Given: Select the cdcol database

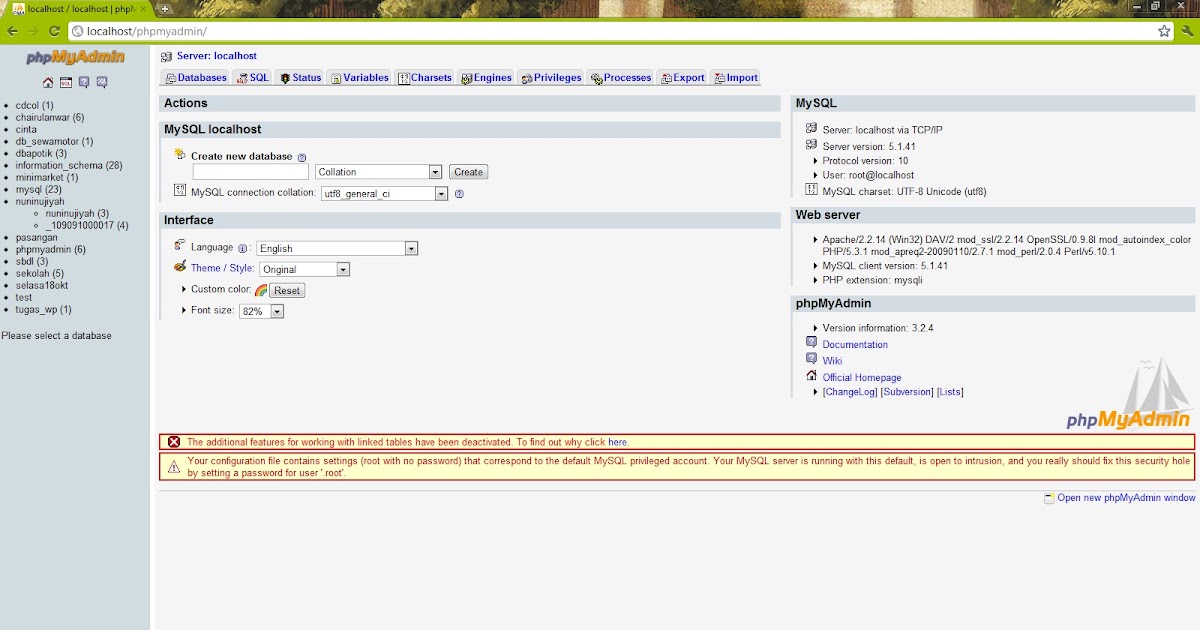Looking at the screenshot, I should (x=34, y=105).
